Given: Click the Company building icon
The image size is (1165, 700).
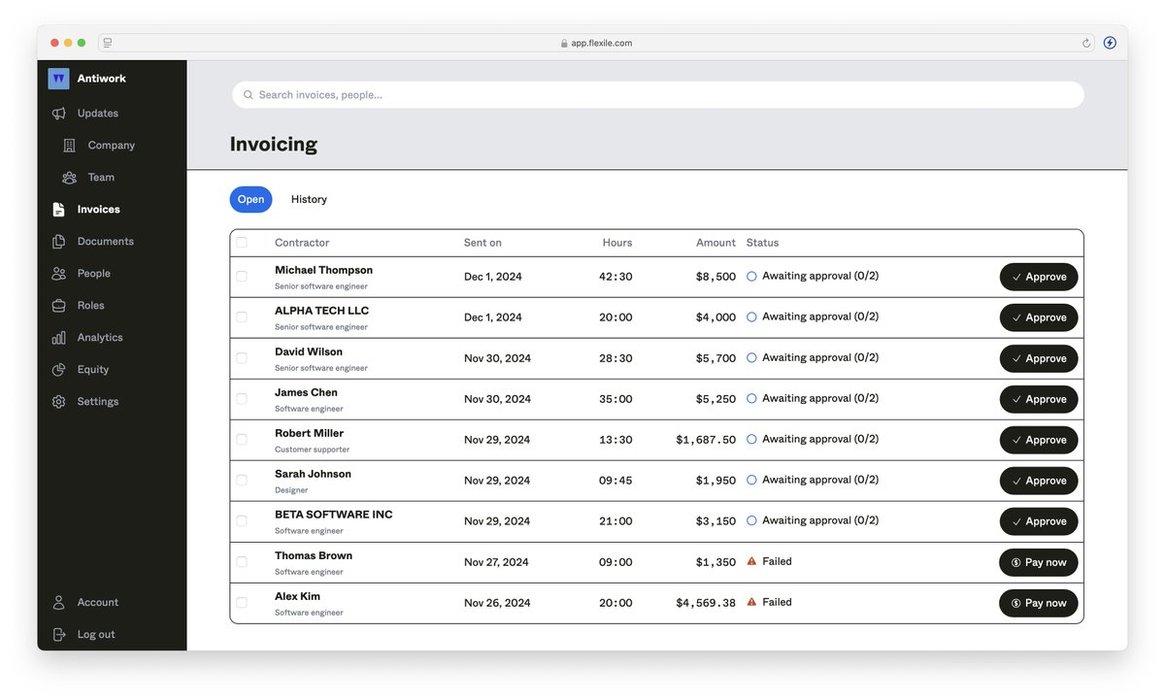Looking at the screenshot, I should tap(69, 146).
